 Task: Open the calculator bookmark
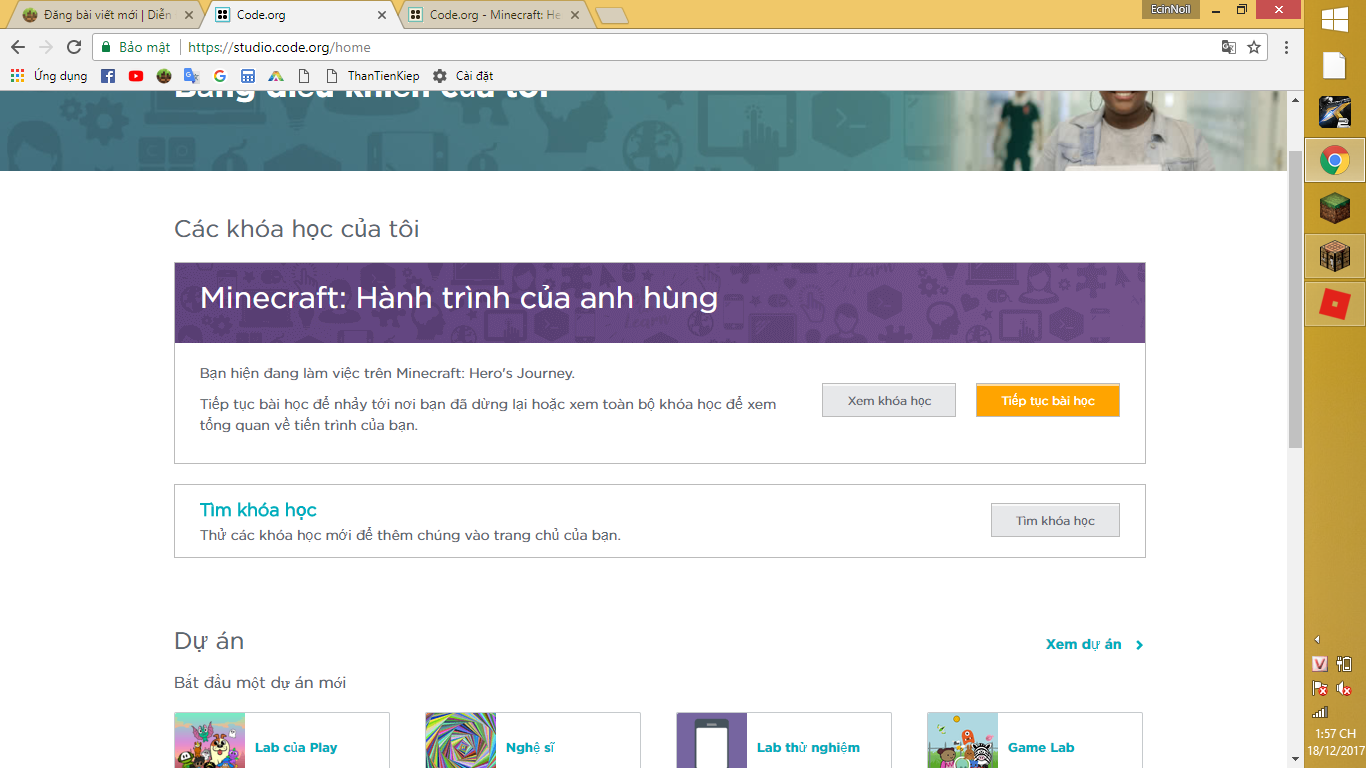click(x=248, y=76)
